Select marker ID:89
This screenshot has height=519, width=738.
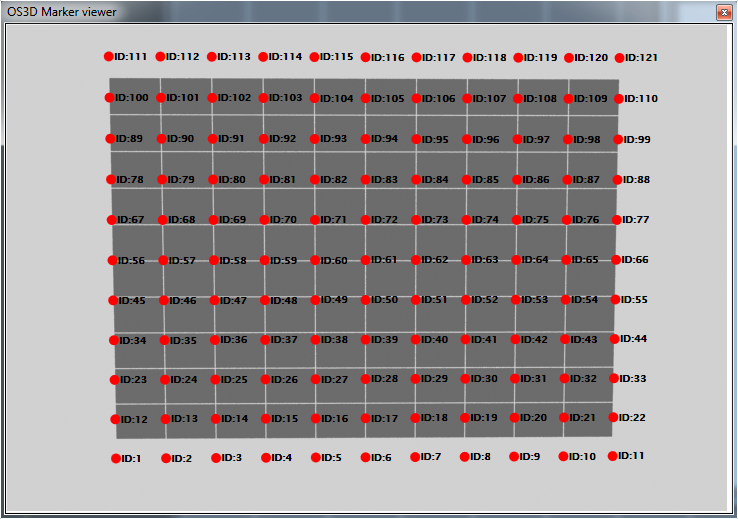pos(110,139)
